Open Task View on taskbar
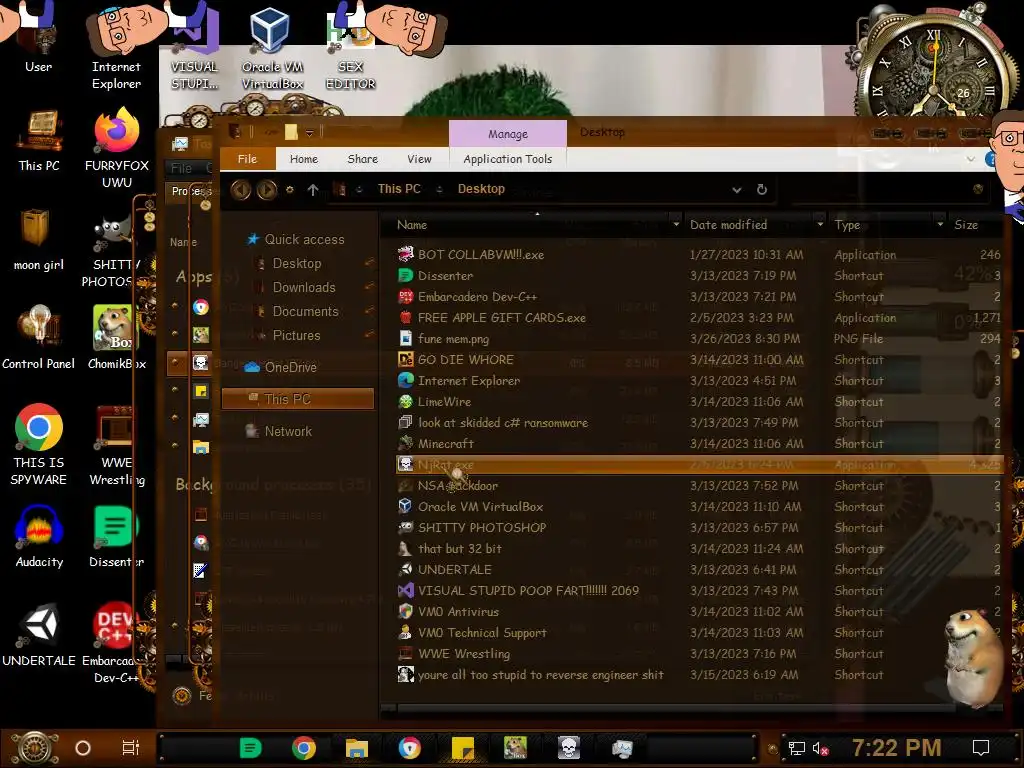 131,748
